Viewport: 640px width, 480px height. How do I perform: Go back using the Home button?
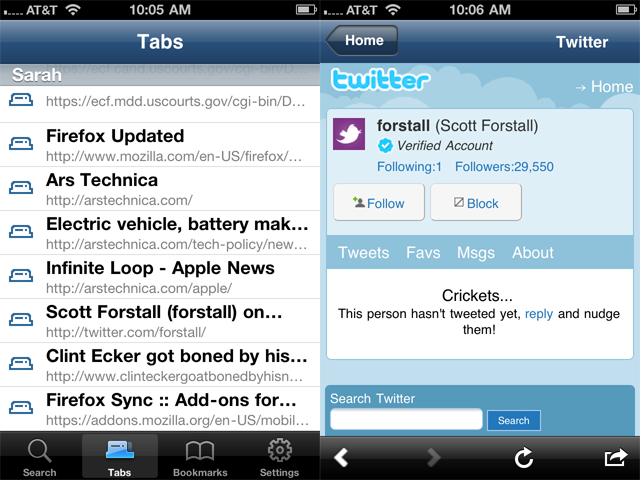(x=362, y=40)
